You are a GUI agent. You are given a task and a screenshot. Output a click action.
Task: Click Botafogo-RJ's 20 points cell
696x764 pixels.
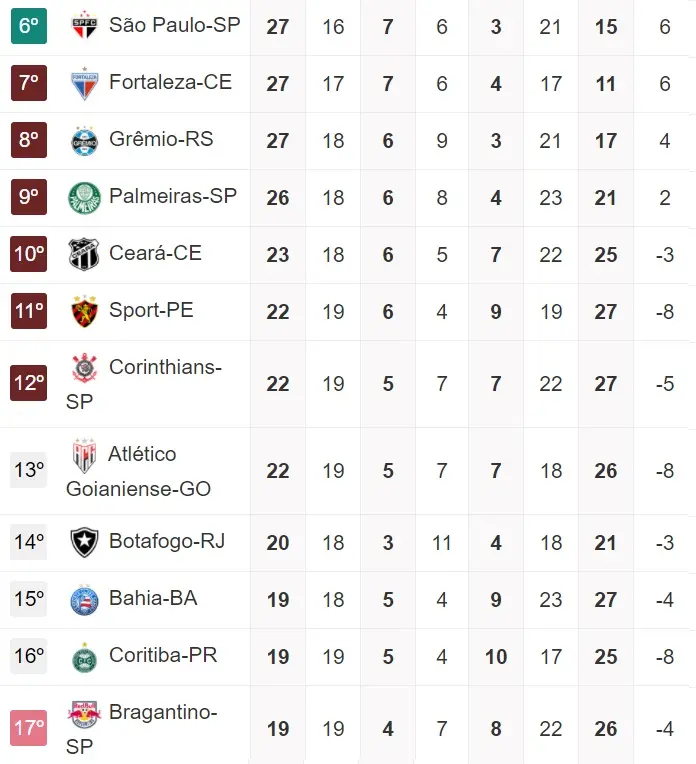[x=278, y=542]
